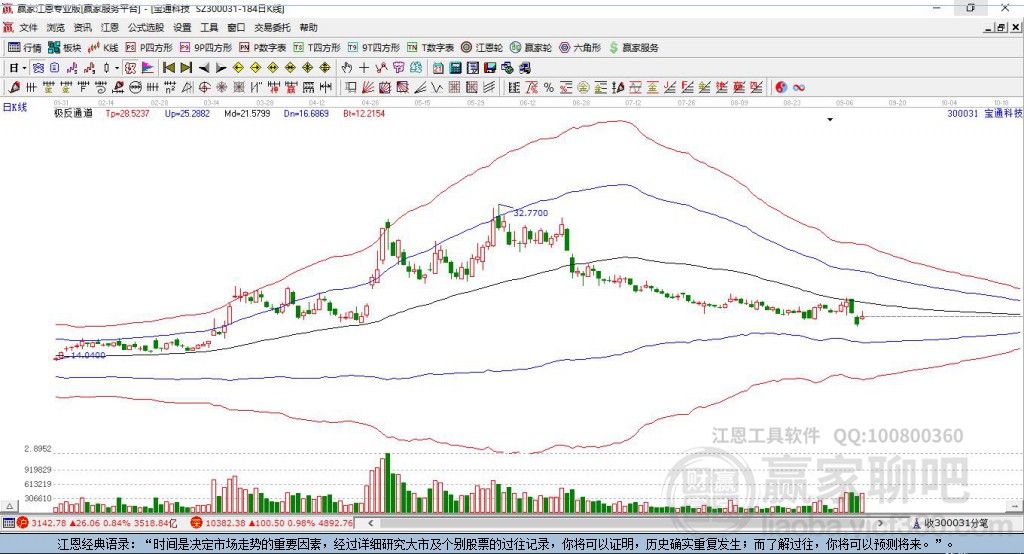
Task: Select the first yellow diamond arrow icon
Action: tap(238, 67)
